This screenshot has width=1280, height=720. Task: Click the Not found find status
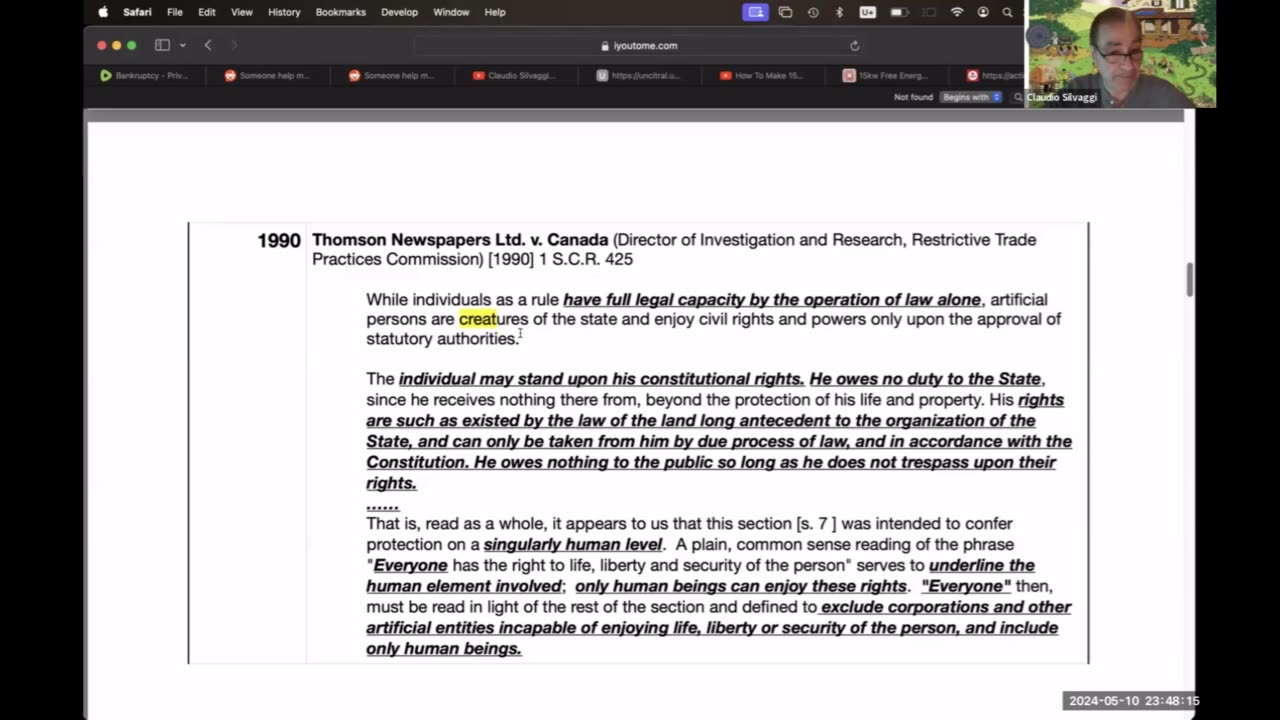(x=913, y=97)
